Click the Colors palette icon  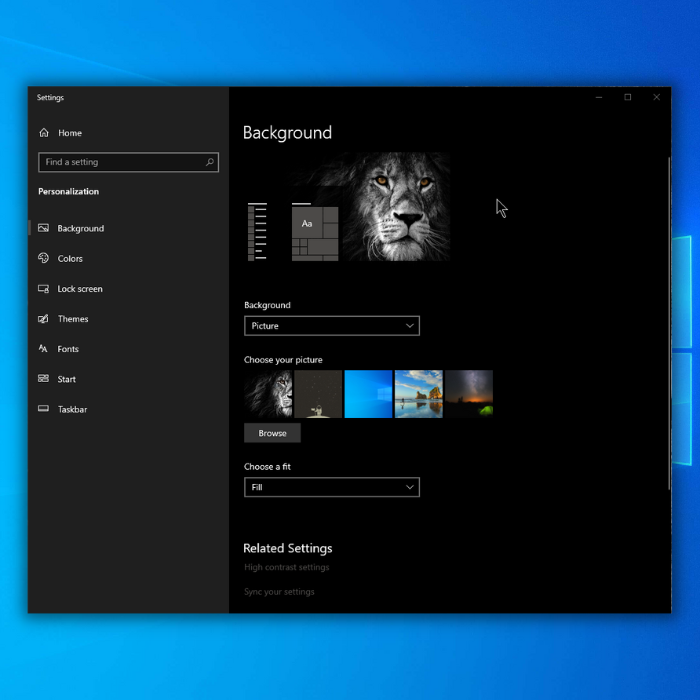click(x=43, y=258)
